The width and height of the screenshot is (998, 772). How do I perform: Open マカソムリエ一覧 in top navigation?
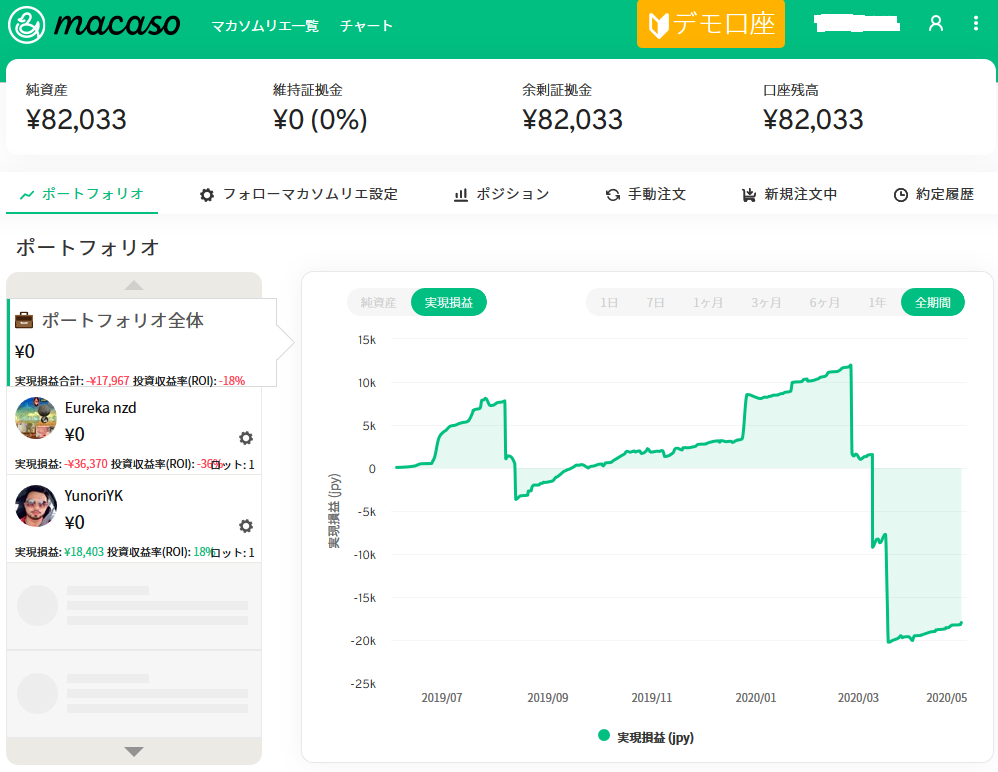click(265, 26)
